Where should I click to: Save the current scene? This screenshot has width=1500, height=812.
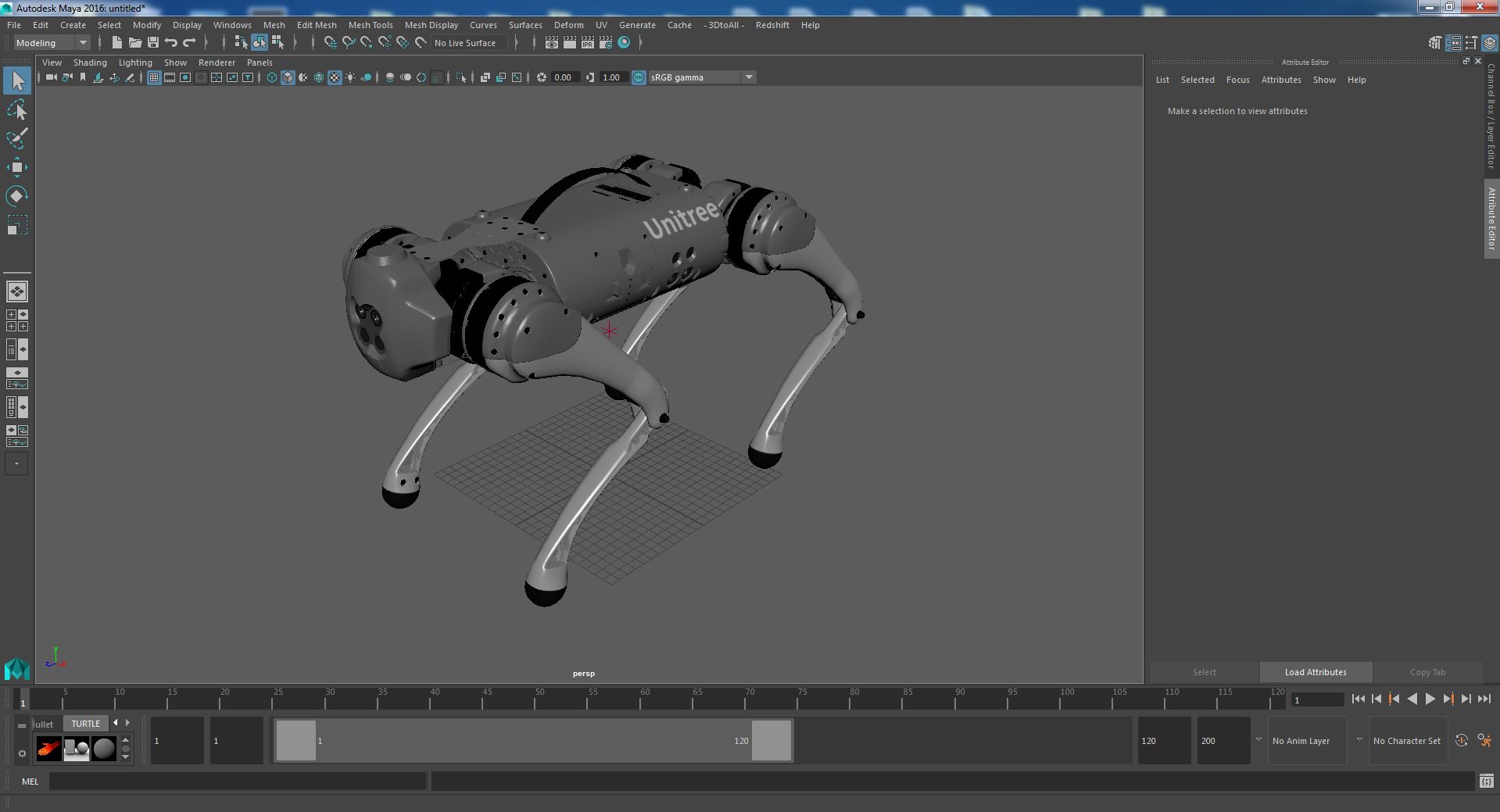[153, 43]
